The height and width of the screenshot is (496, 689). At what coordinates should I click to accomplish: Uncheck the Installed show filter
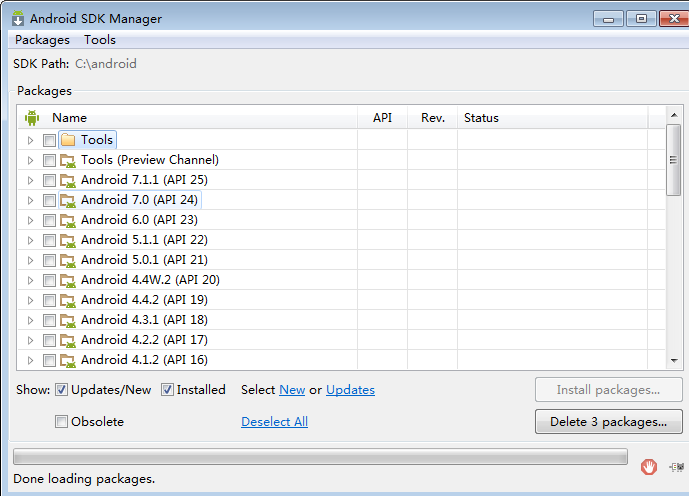click(167, 390)
